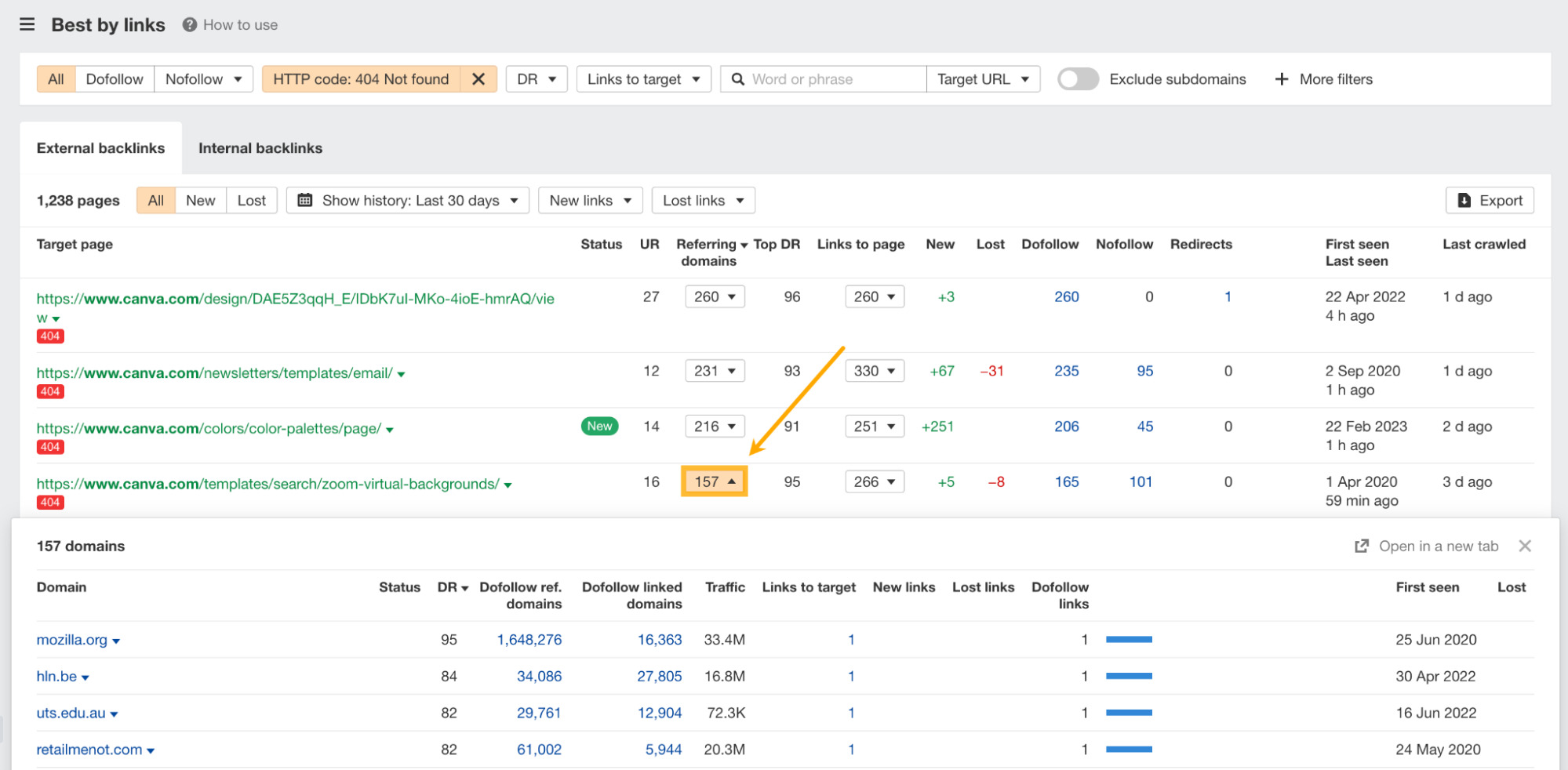The width and height of the screenshot is (1568, 770).
Task: Open the DR filter dropdown
Action: (x=536, y=78)
